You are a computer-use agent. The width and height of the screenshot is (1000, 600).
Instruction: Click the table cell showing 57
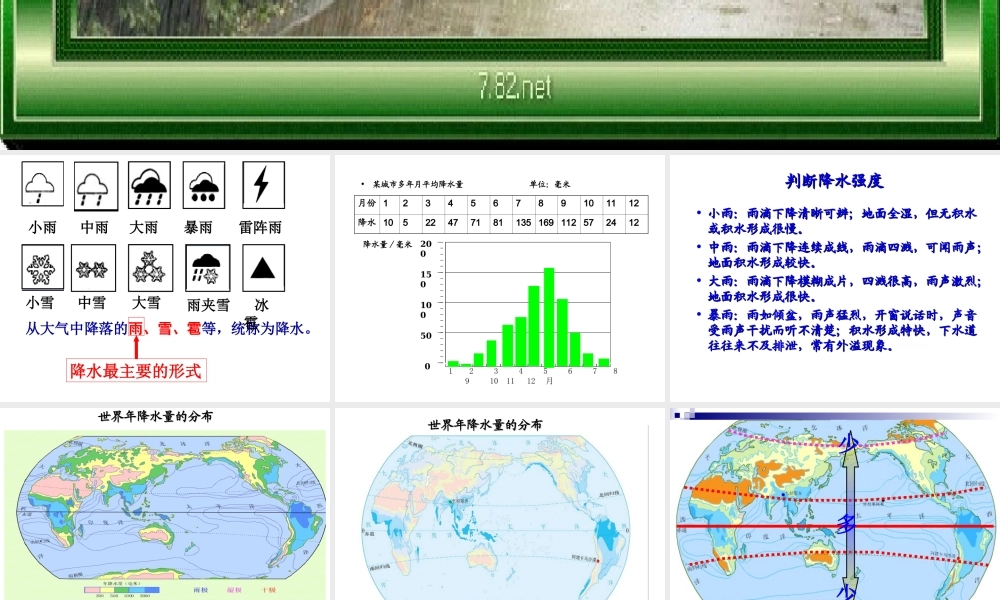click(x=591, y=223)
